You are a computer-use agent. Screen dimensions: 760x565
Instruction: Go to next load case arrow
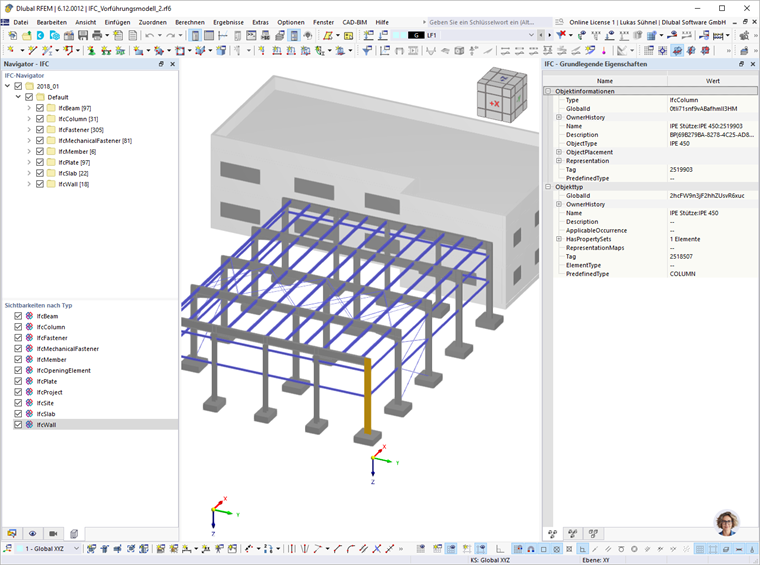(549, 35)
